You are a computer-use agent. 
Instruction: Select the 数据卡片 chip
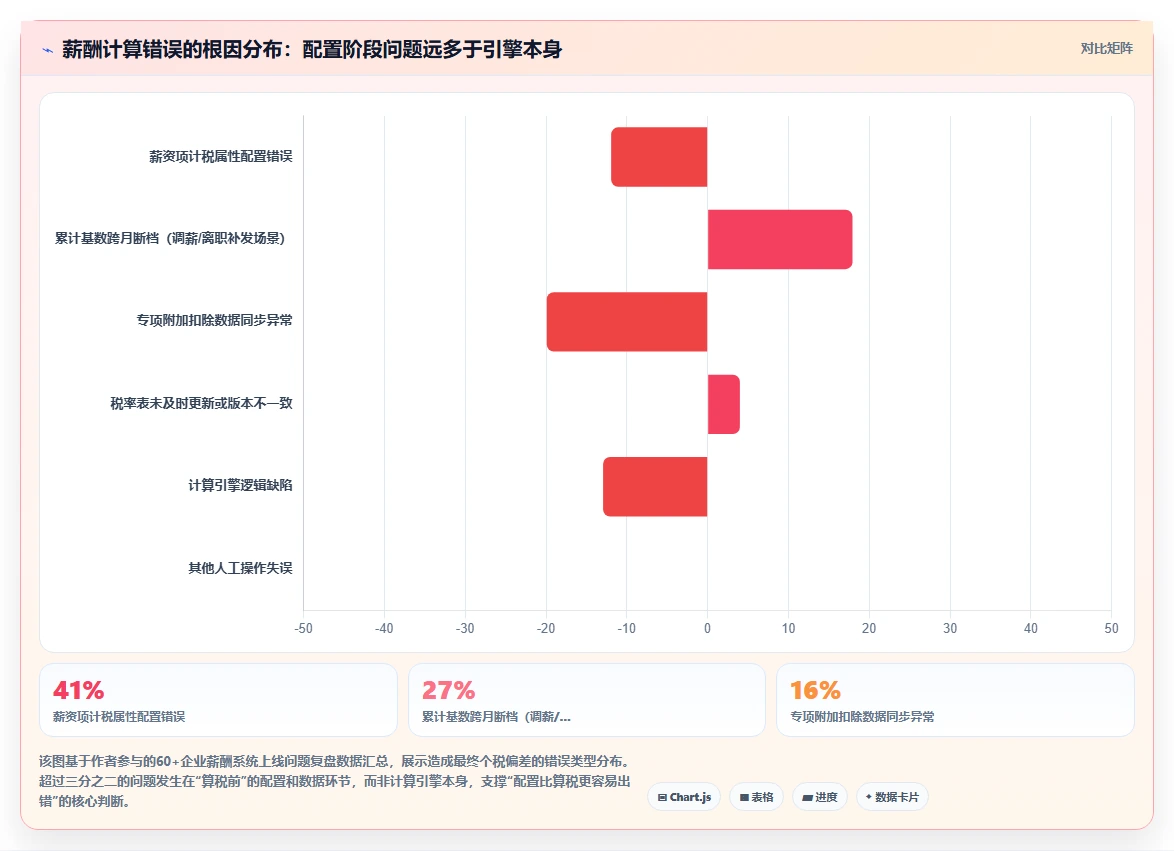click(892, 797)
